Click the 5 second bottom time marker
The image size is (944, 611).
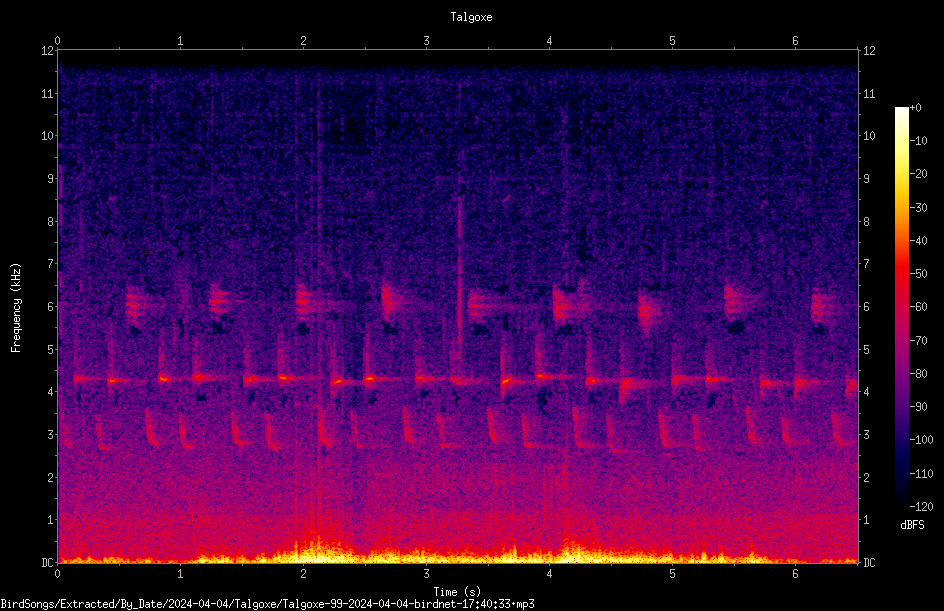[672, 574]
